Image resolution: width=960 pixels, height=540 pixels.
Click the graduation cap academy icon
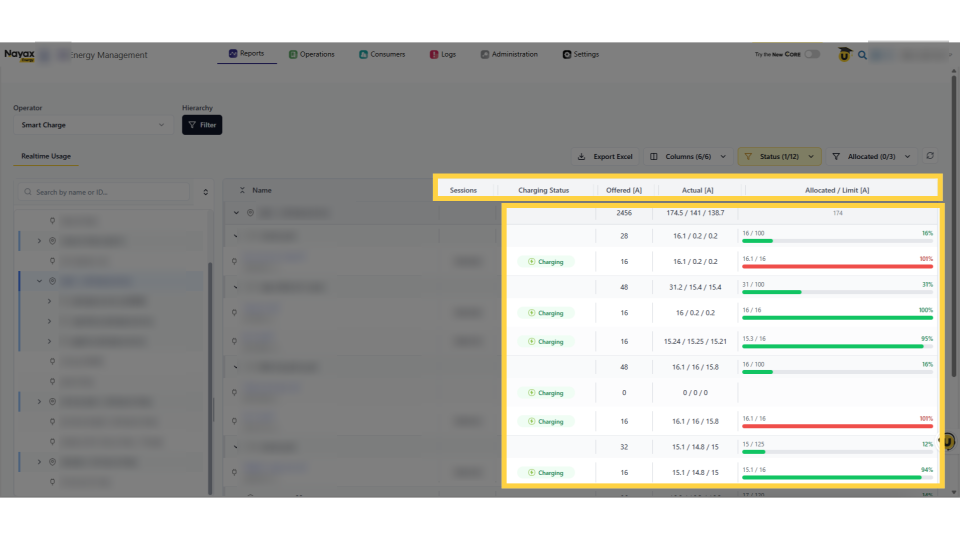[844, 55]
